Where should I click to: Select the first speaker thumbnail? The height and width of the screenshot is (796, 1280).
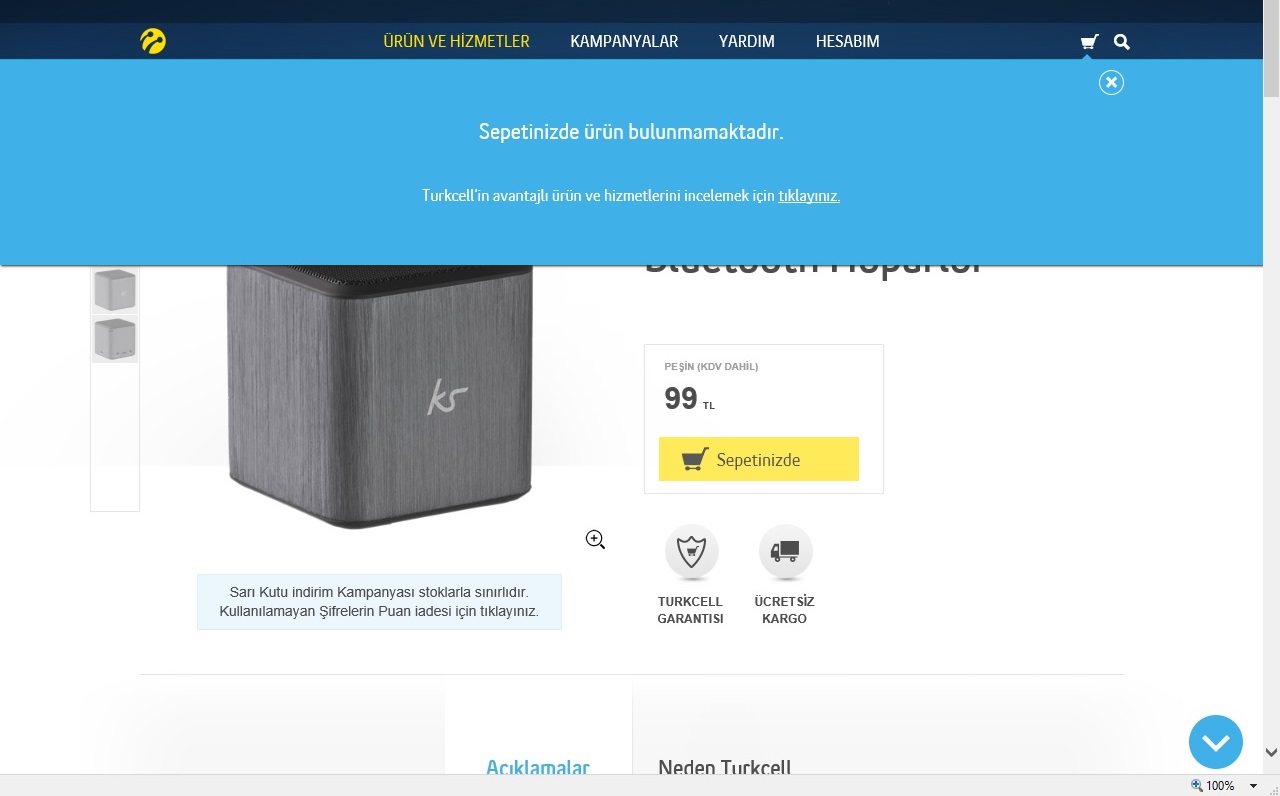[x=115, y=290]
